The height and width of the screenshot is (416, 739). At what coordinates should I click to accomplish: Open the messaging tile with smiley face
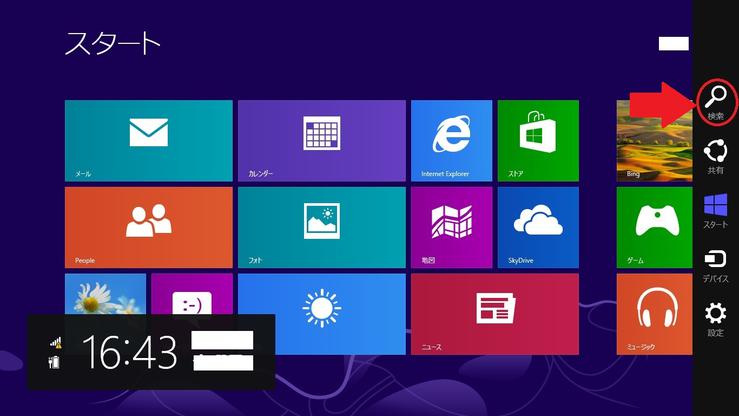pos(190,295)
